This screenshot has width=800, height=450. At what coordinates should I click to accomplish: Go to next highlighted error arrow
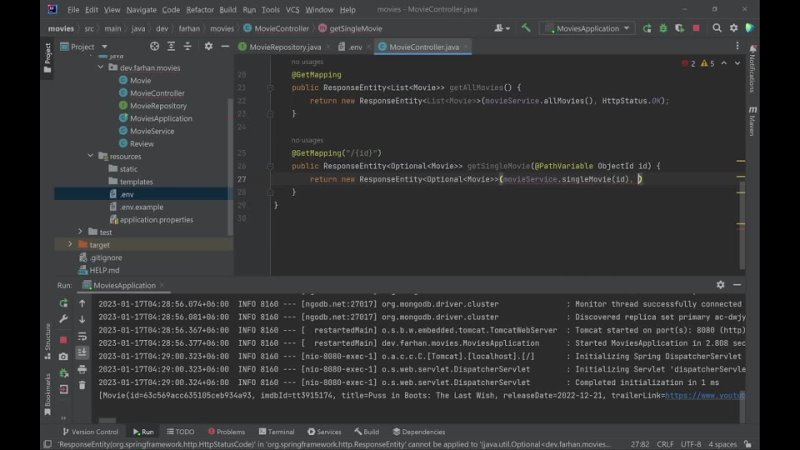(737, 63)
